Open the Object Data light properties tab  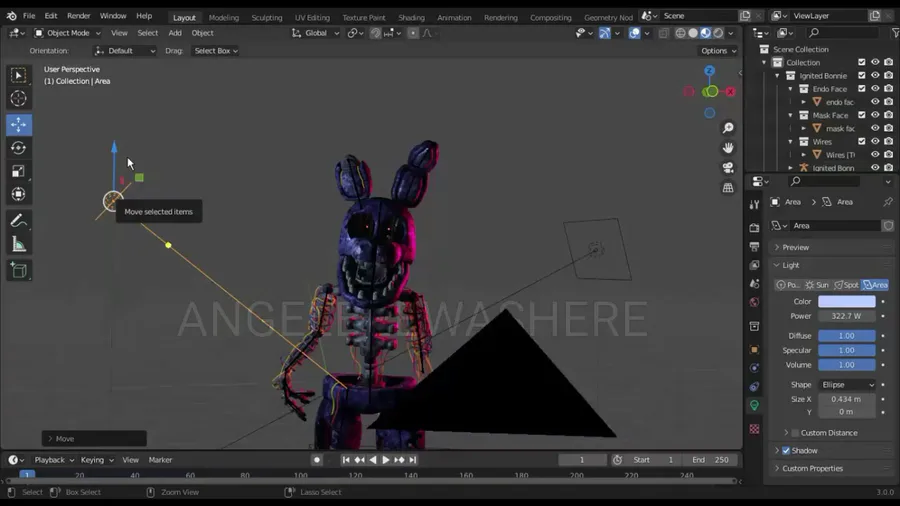(x=754, y=405)
